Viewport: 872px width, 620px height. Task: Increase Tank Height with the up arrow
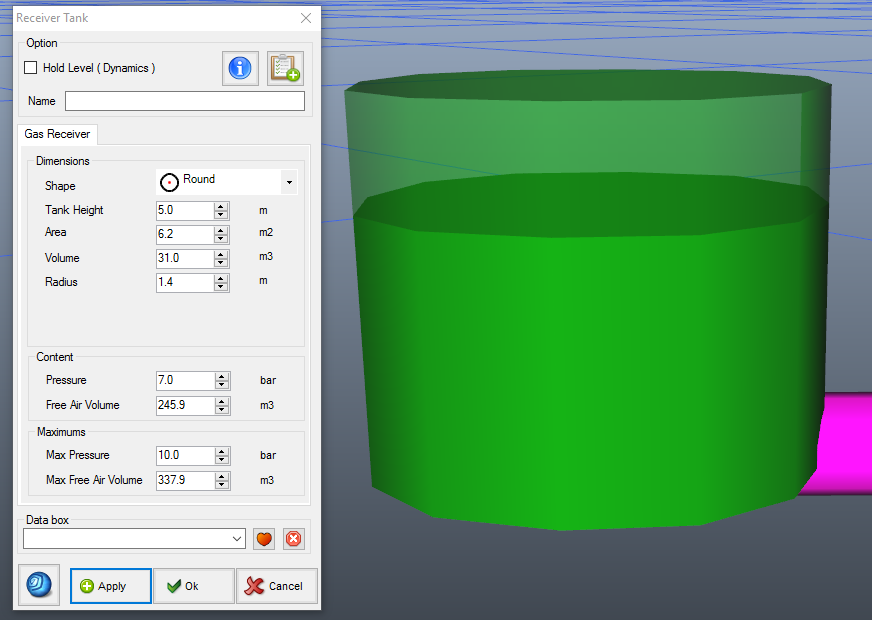[222, 206]
